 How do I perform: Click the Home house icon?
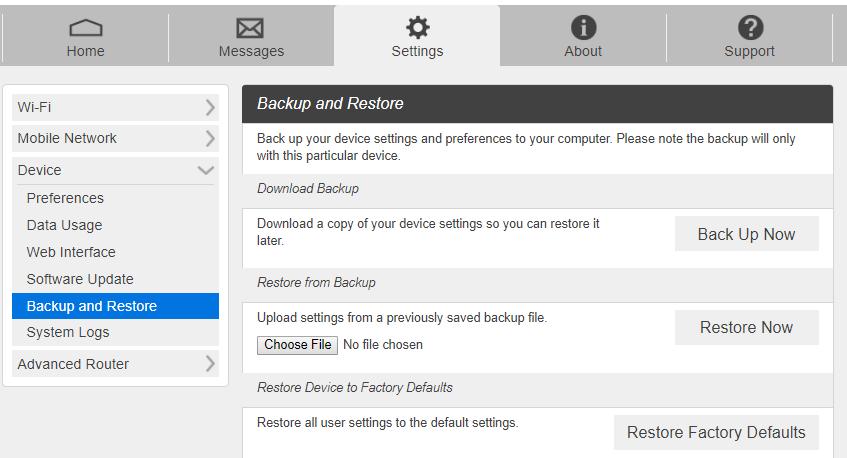pyautogui.click(x=85, y=27)
